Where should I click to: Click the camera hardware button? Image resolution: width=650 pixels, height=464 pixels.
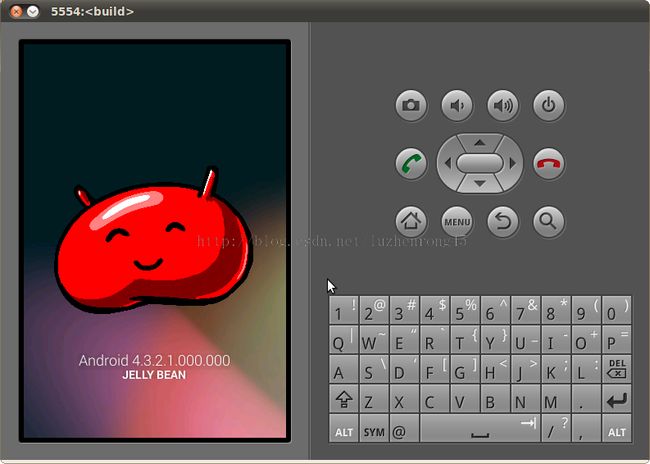tap(411, 105)
